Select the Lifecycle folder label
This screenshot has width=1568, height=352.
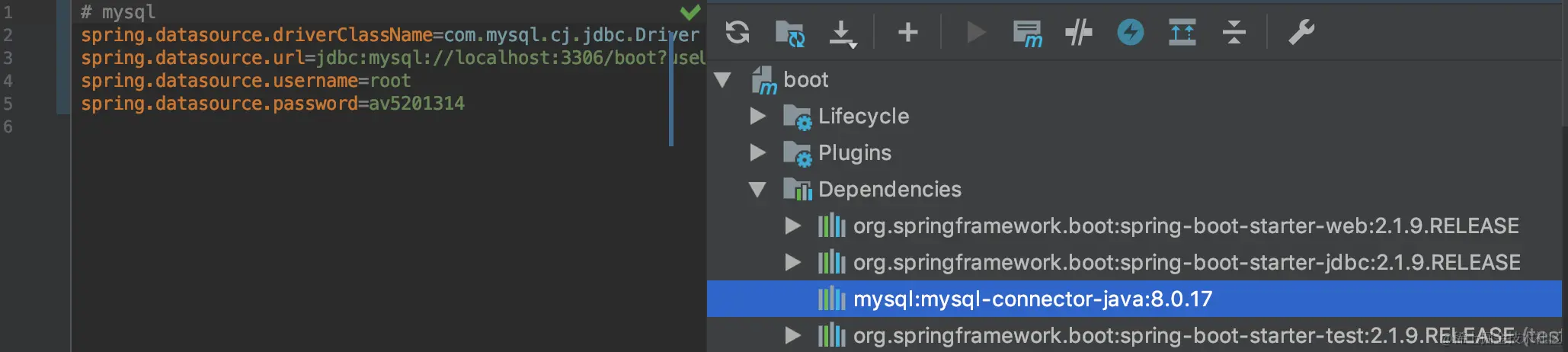tap(863, 116)
